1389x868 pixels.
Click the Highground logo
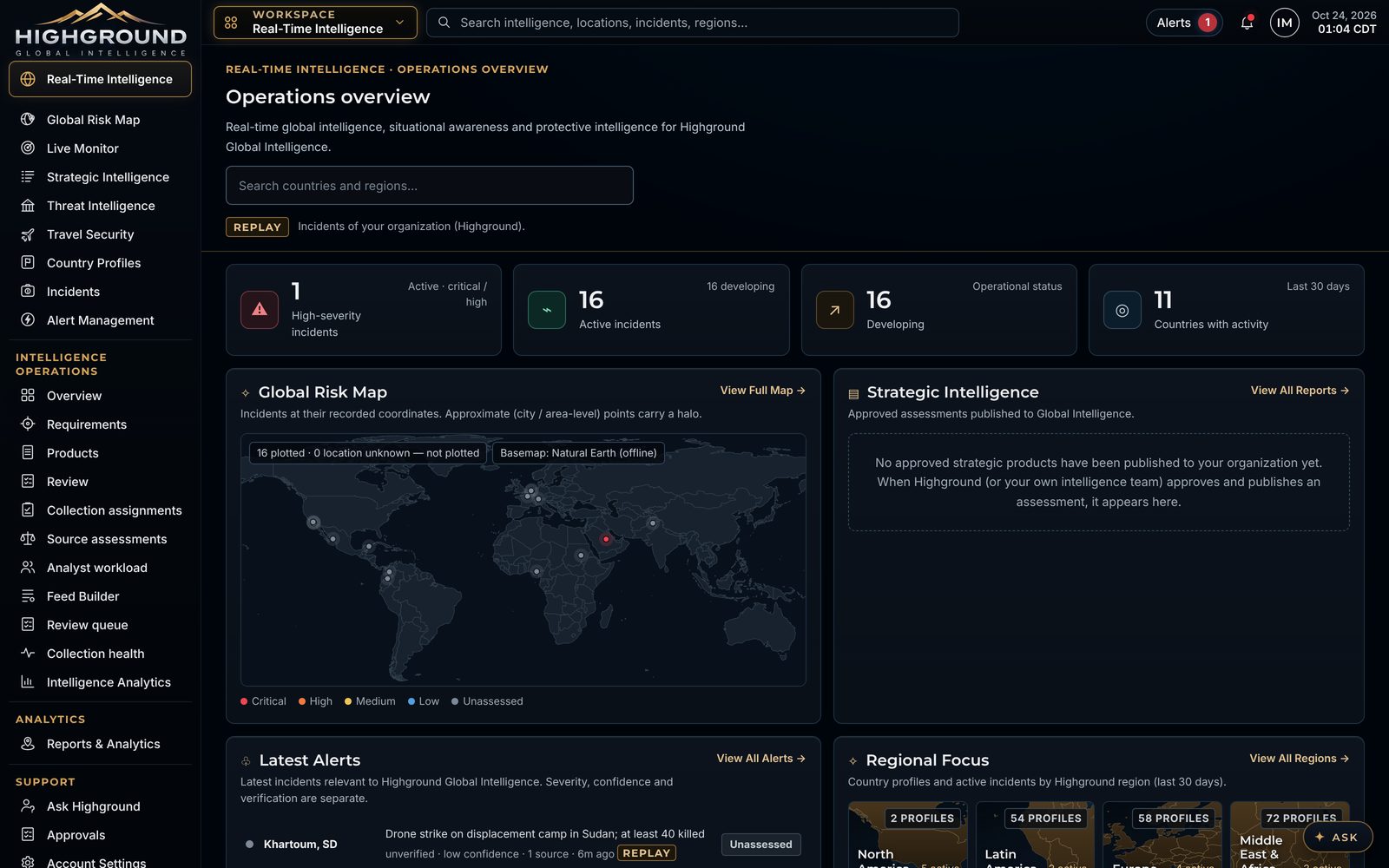point(101,30)
